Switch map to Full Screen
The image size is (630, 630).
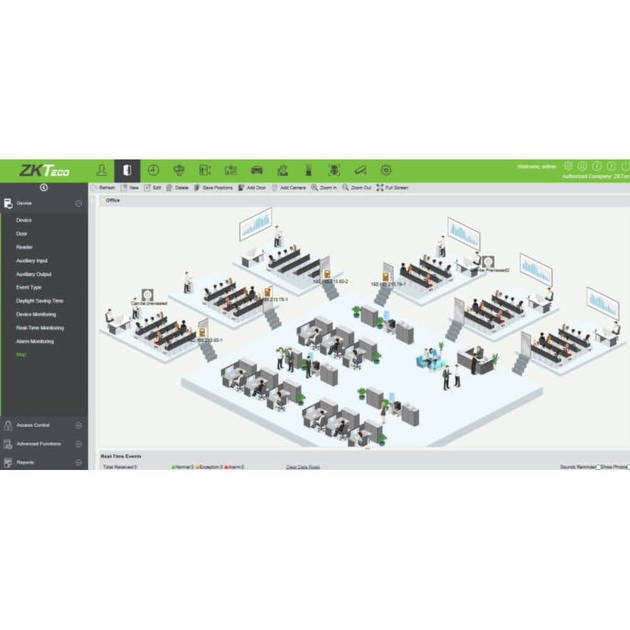pos(393,188)
